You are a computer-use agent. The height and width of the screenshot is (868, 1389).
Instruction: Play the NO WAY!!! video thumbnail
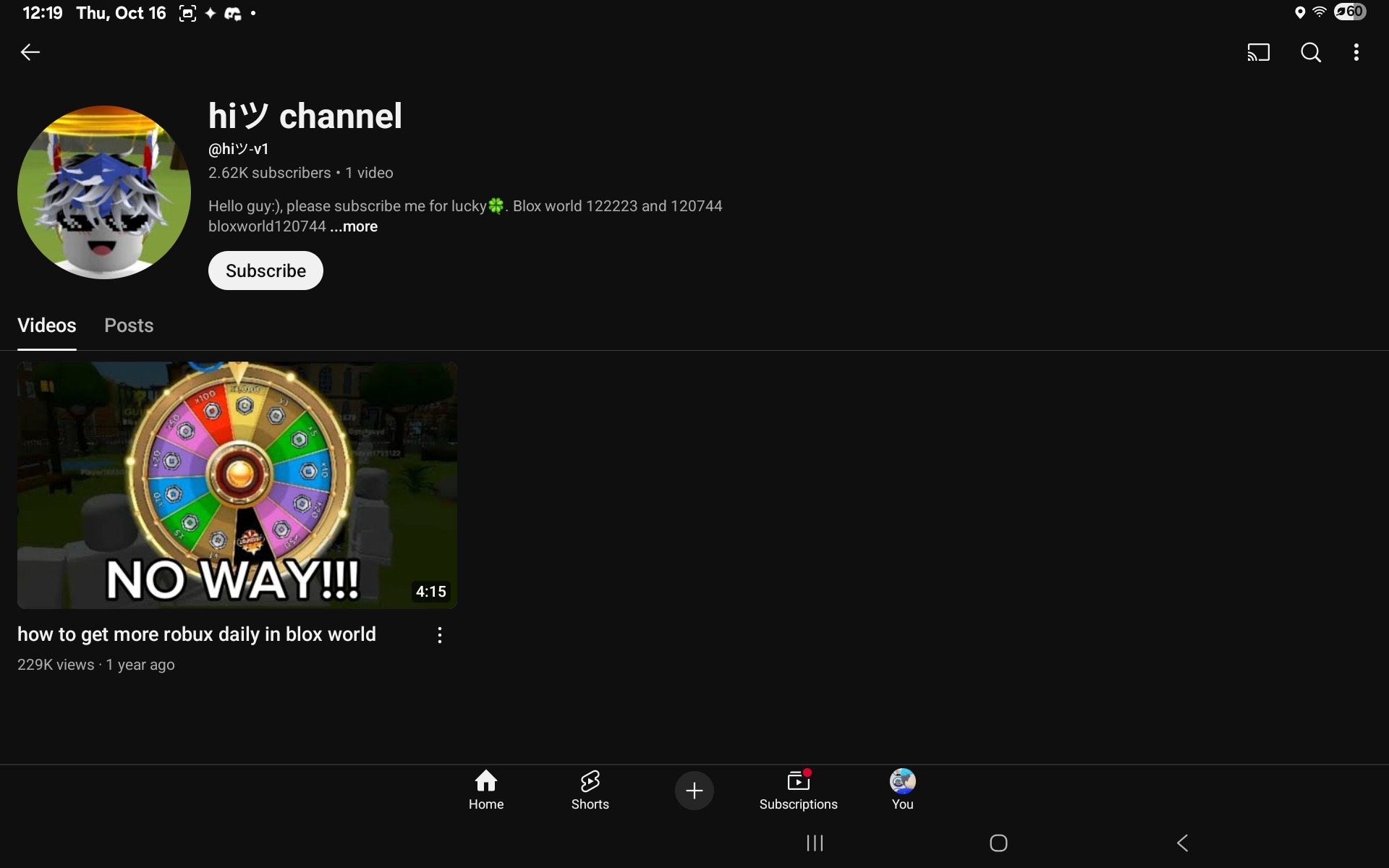tap(237, 485)
